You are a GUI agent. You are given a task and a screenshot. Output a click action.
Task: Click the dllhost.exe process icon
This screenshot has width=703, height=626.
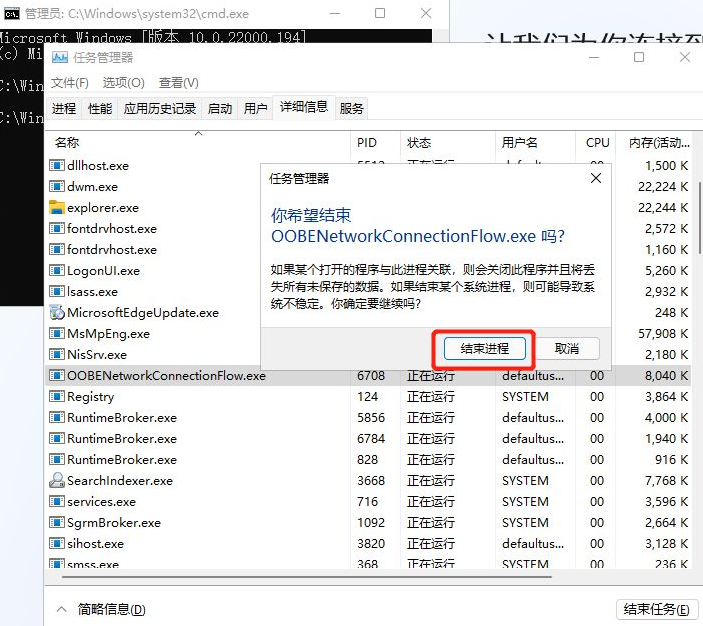pos(56,165)
